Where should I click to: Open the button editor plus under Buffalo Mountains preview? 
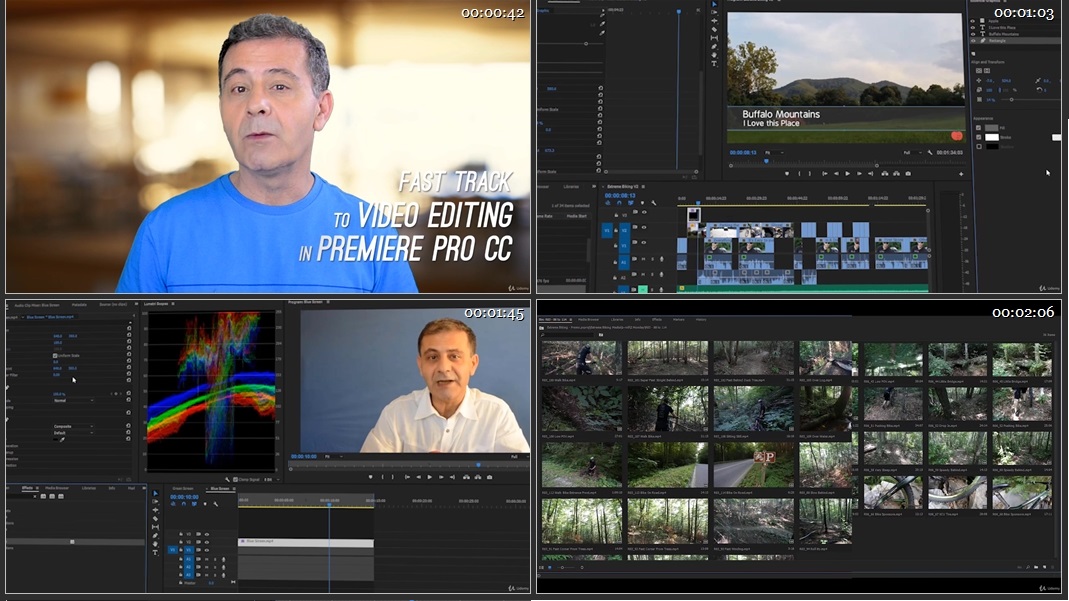[961, 174]
